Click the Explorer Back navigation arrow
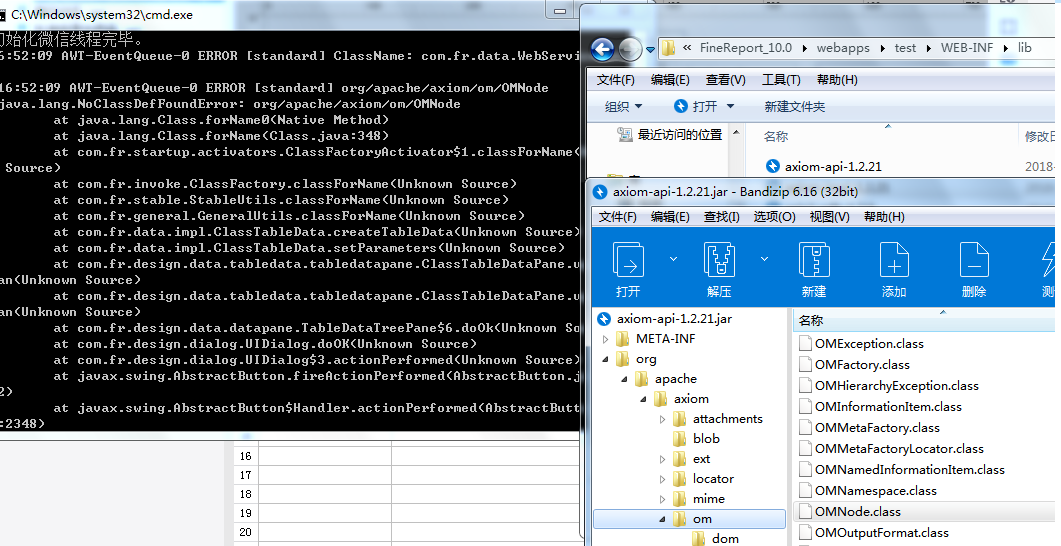This screenshot has width=1061, height=546. pyautogui.click(x=602, y=49)
